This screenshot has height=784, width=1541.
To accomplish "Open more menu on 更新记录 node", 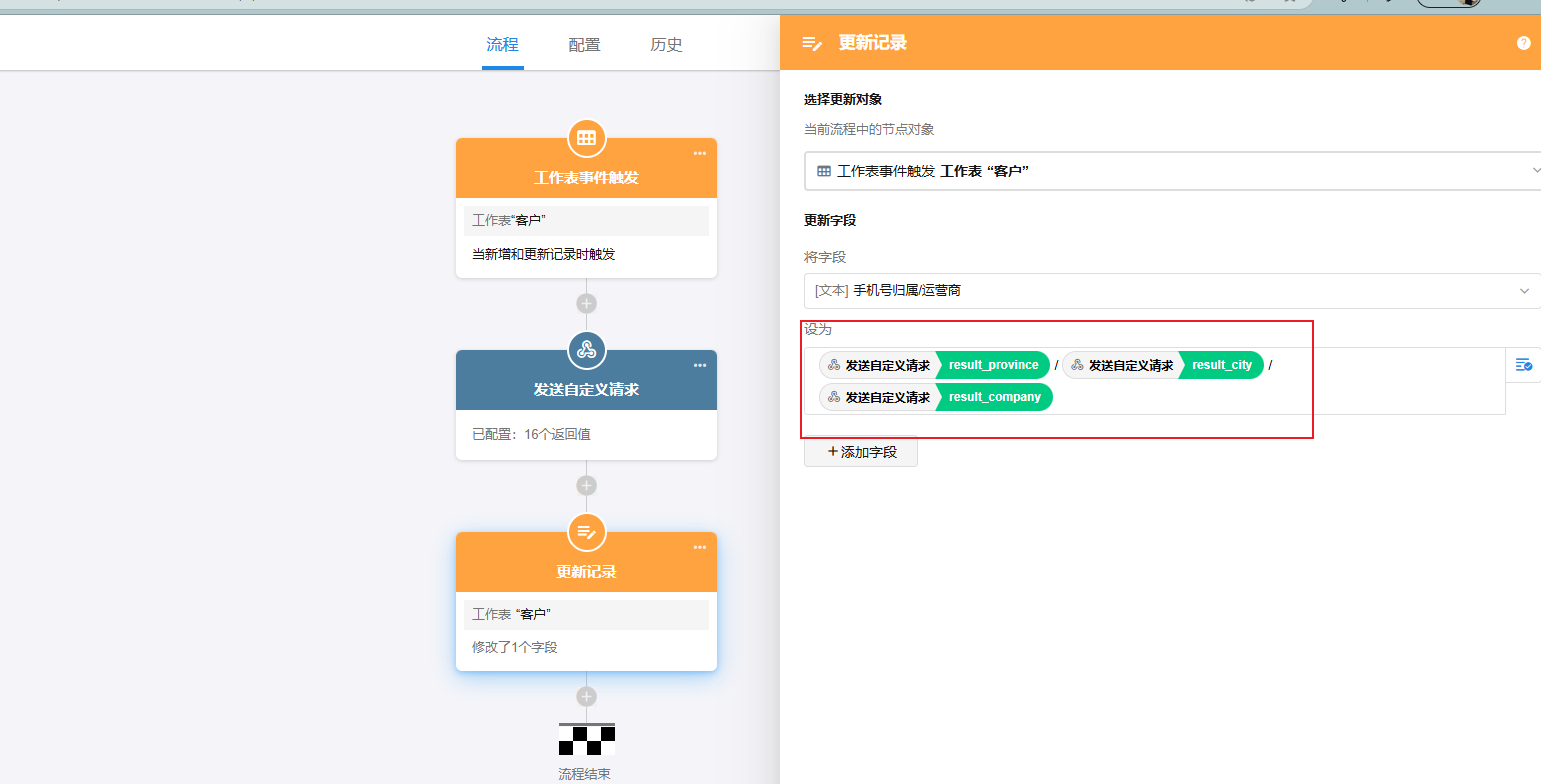I will [699, 547].
